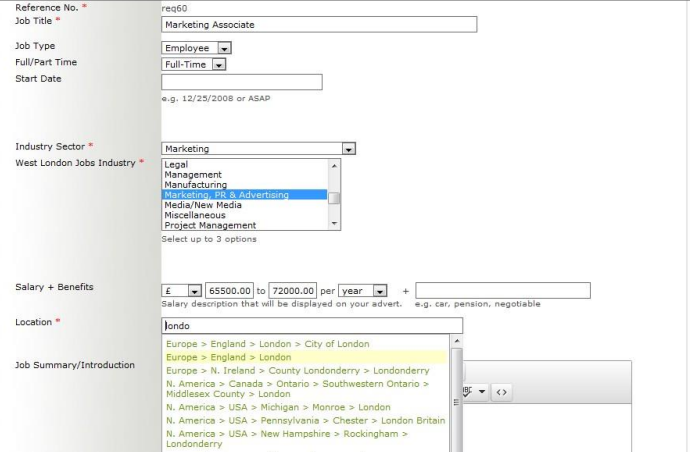Screen dimensions: 690x452
Task: Choose Ontario Middlesex County London suggestion
Action: coord(305,389)
